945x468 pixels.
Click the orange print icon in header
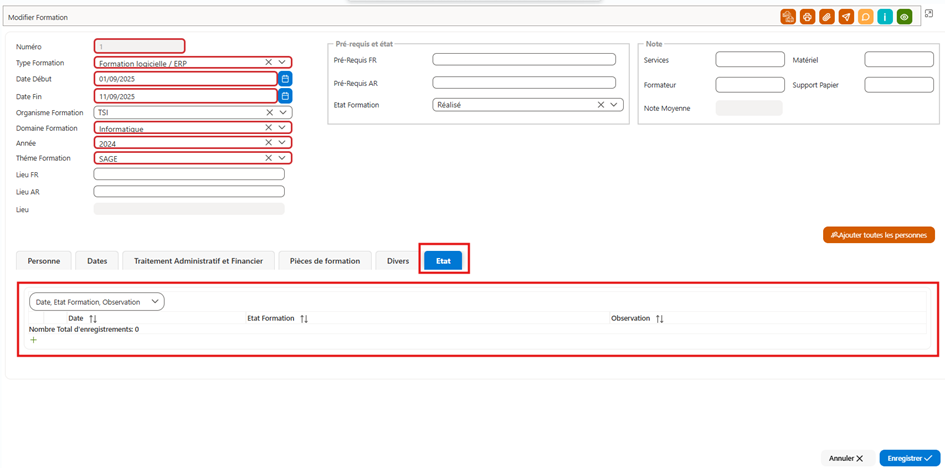[807, 17]
